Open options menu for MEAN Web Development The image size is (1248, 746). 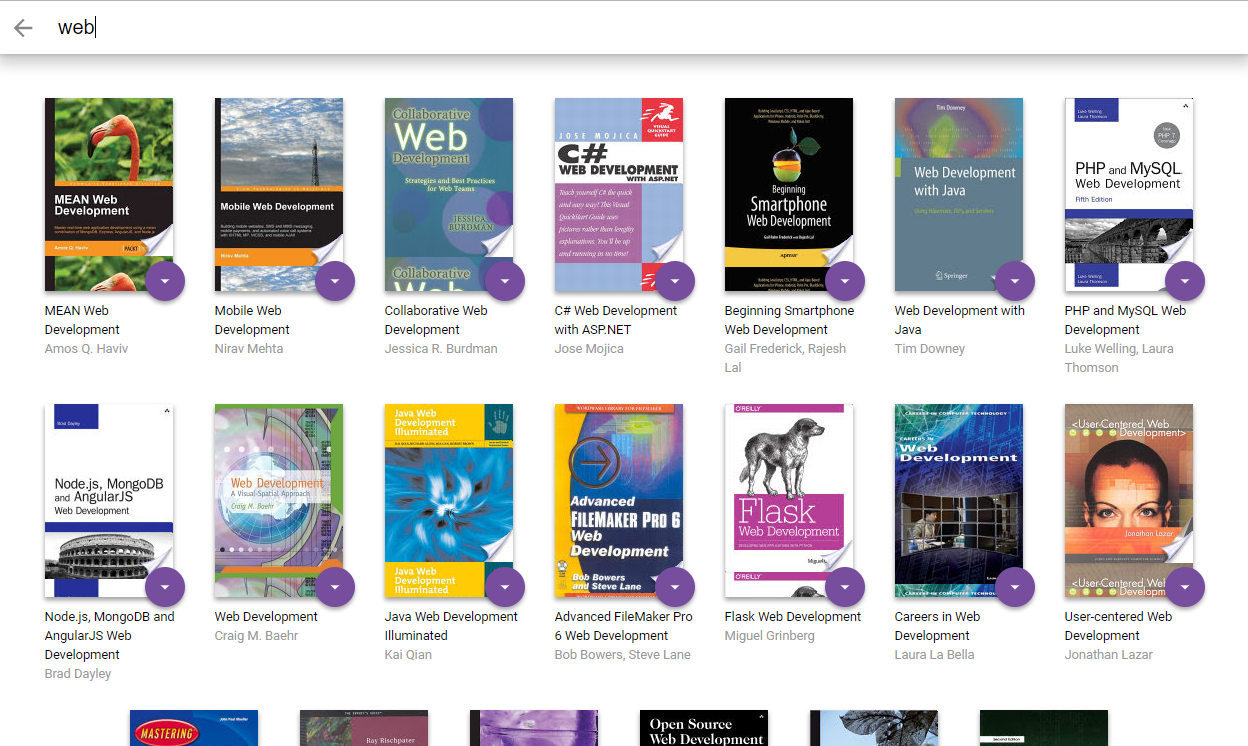click(x=165, y=281)
